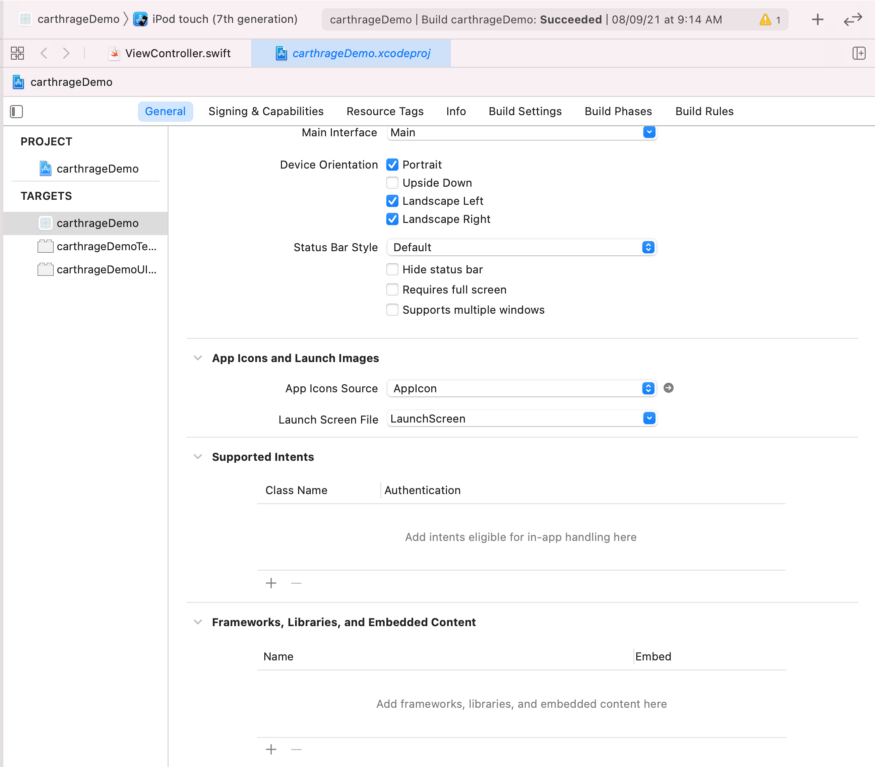Image resolution: width=875 pixels, height=767 pixels.
Task: Collapse Frameworks, Libraries, and Embedded Content section
Action: 198,622
